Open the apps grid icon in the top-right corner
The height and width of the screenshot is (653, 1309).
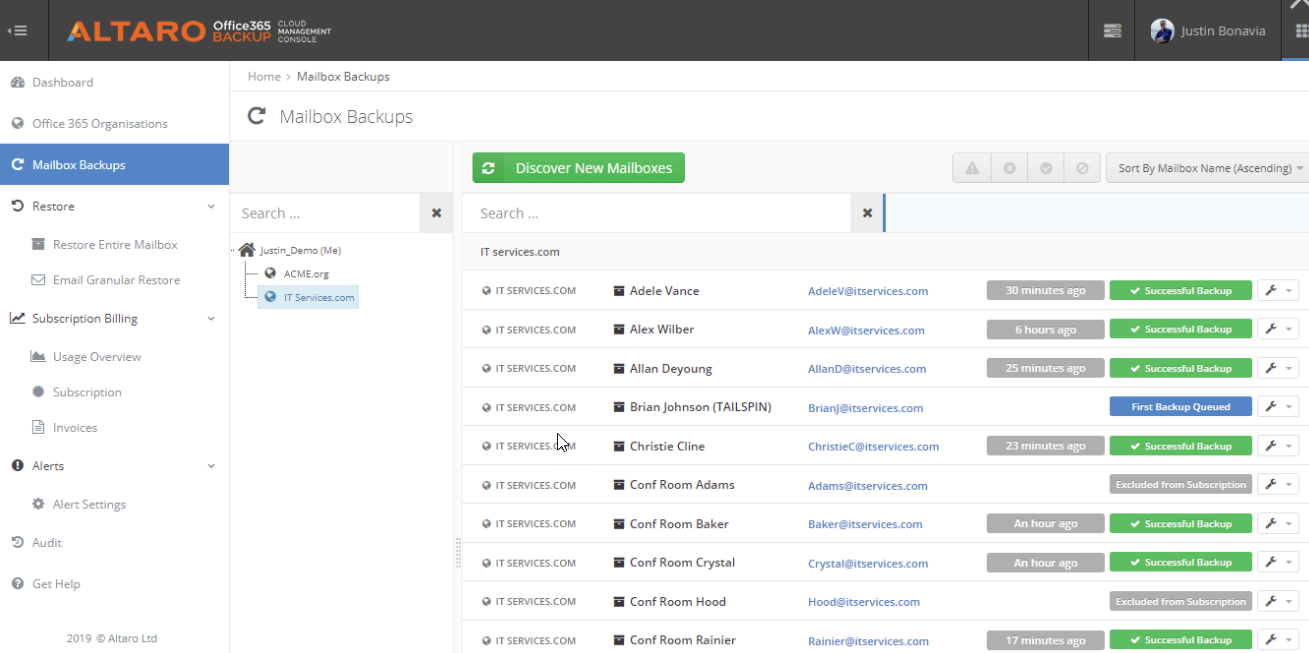point(1300,31)
